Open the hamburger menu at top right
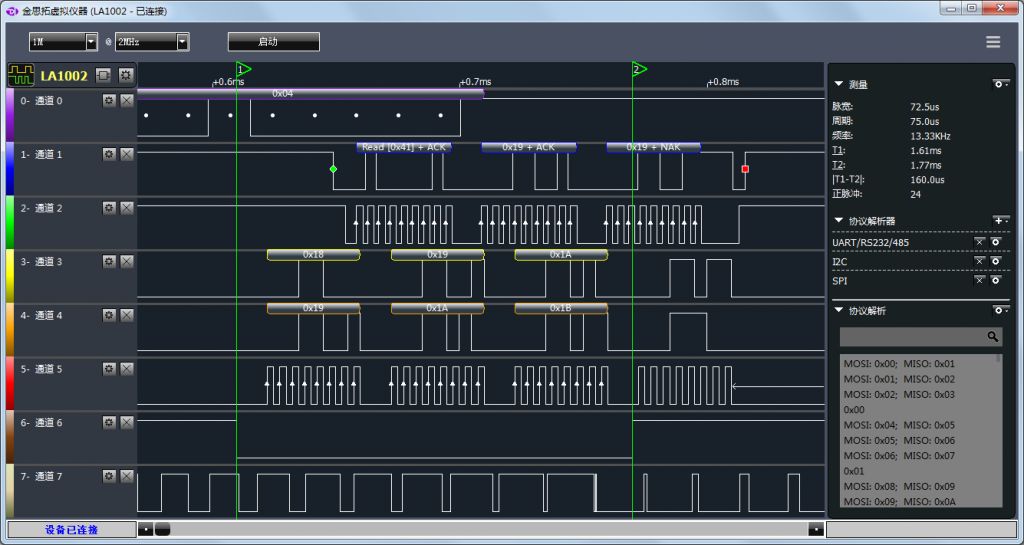The height and width of the screenshot is (545, 1024). point(993,42)
